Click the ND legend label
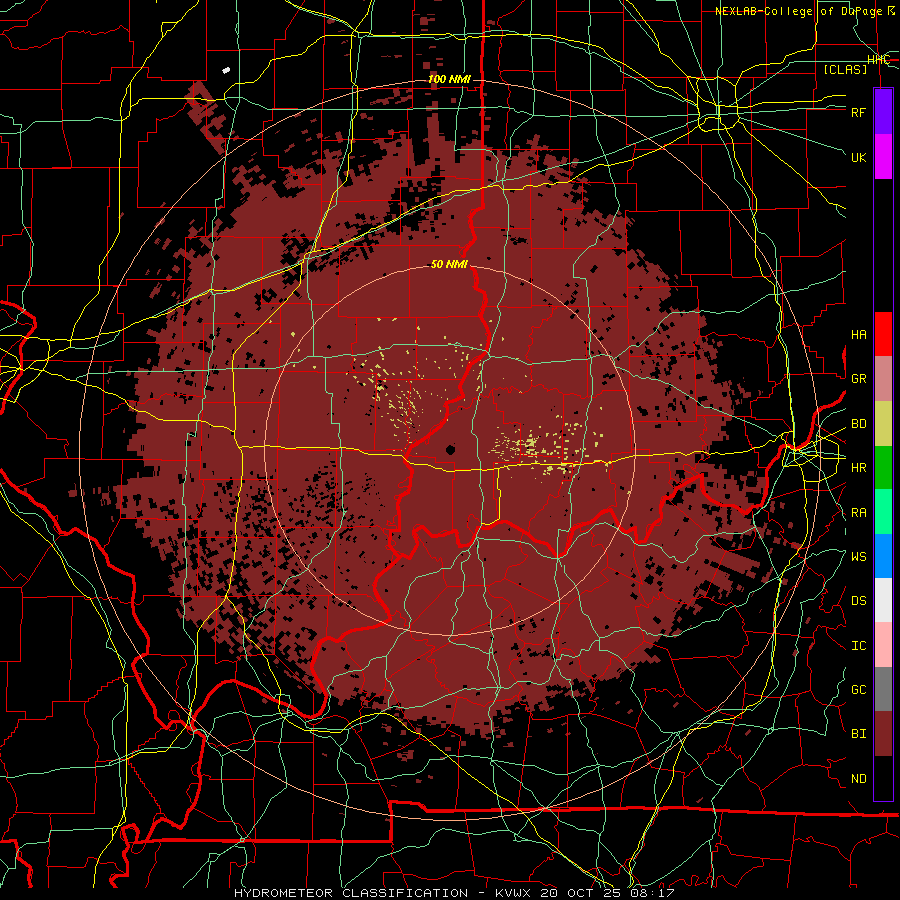The height and width of the screenshot is (900, 900). (x=858, y=779)
